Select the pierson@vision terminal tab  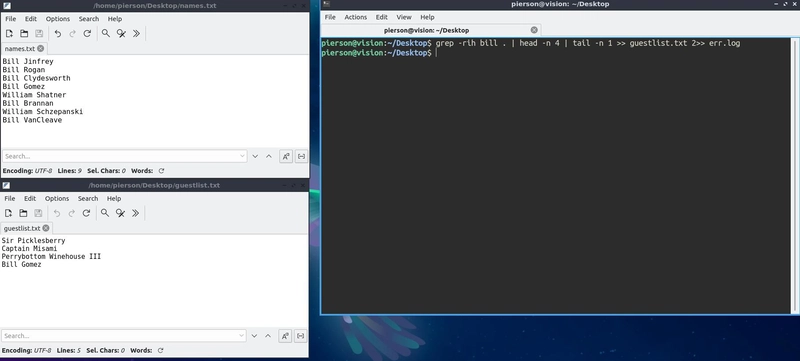pyautogui.click(x=431, y=30)
